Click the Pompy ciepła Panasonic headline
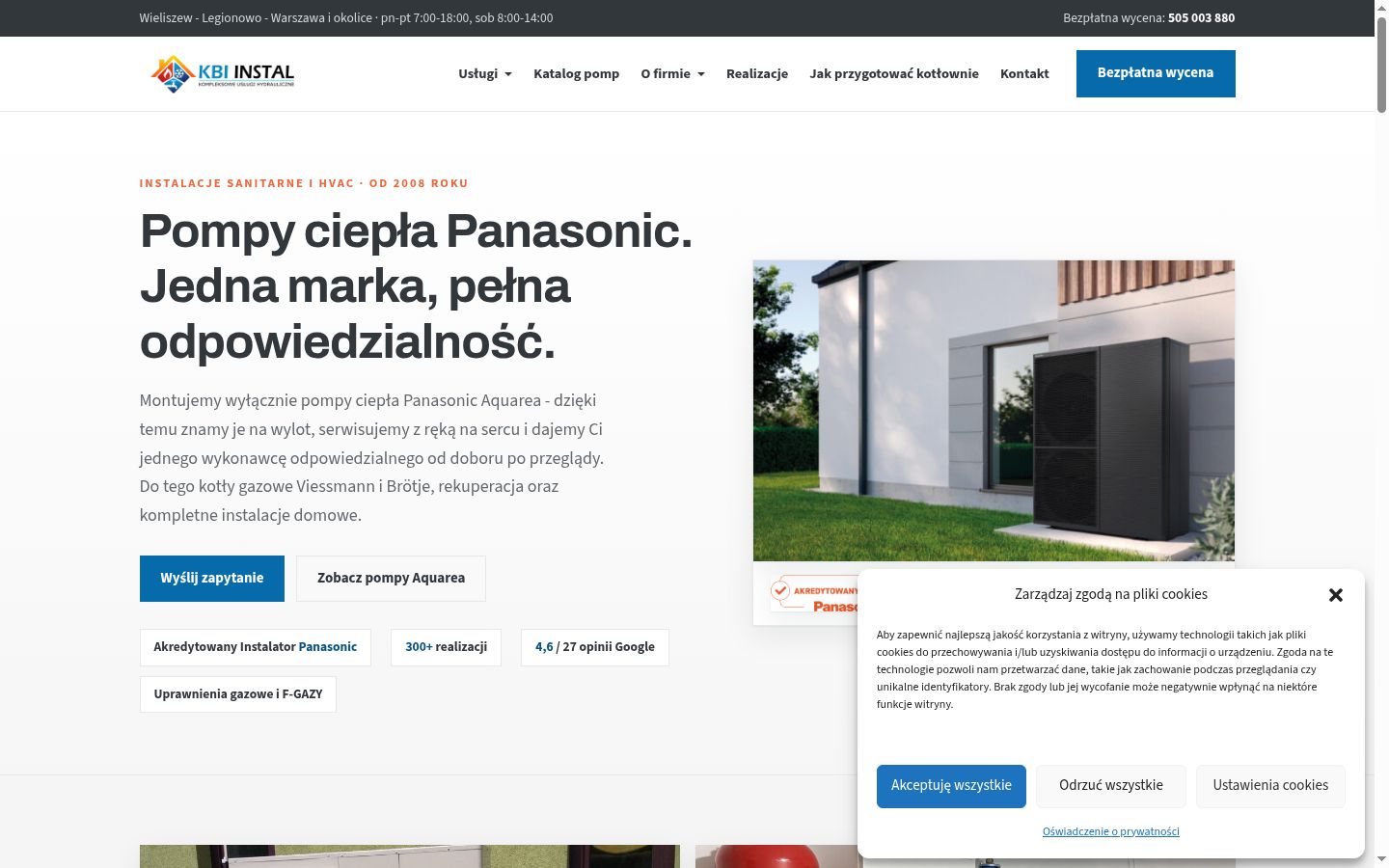 tap(416, 286)
